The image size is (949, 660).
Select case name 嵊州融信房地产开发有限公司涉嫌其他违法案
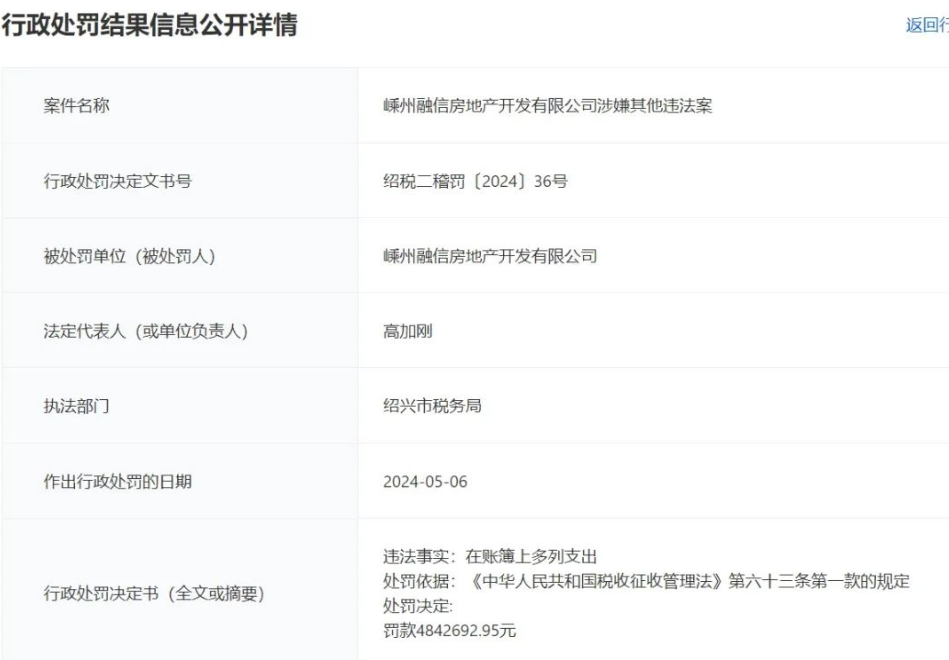point(547,105)
